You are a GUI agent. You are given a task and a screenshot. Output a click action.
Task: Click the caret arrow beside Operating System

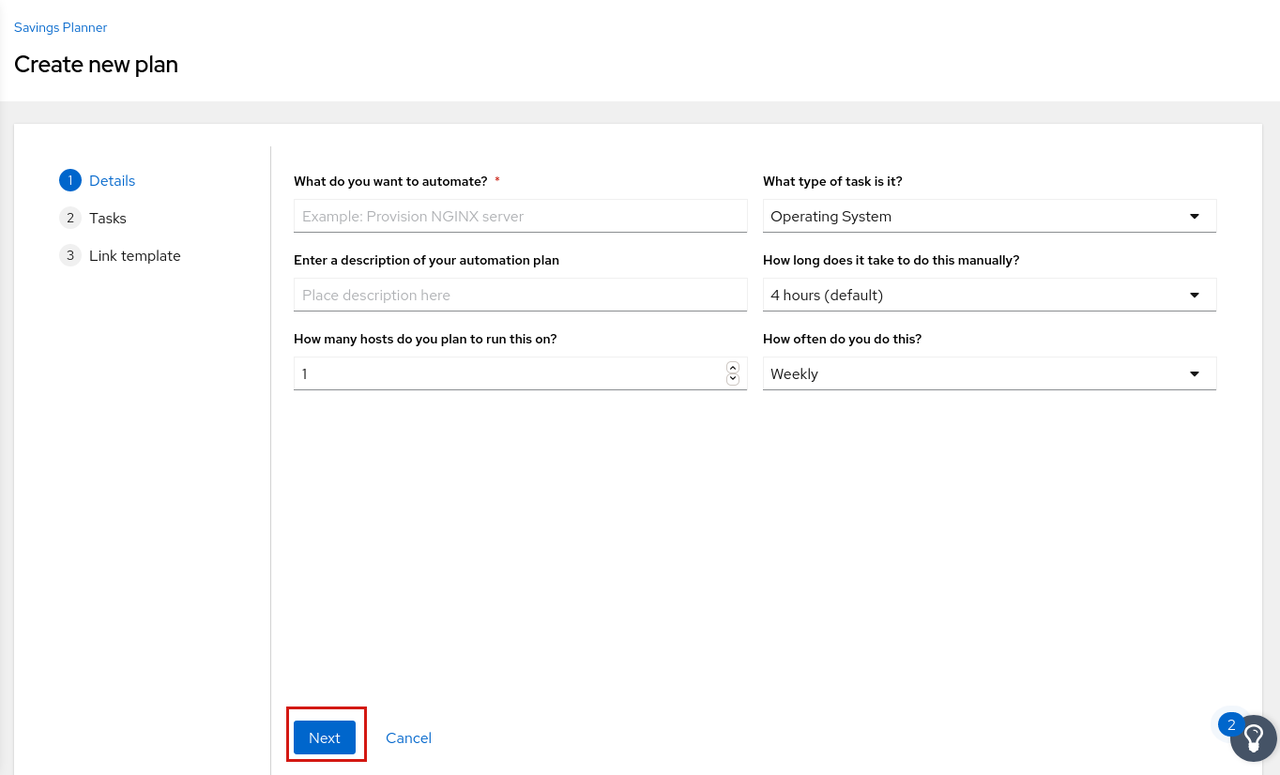point(1194,216)
